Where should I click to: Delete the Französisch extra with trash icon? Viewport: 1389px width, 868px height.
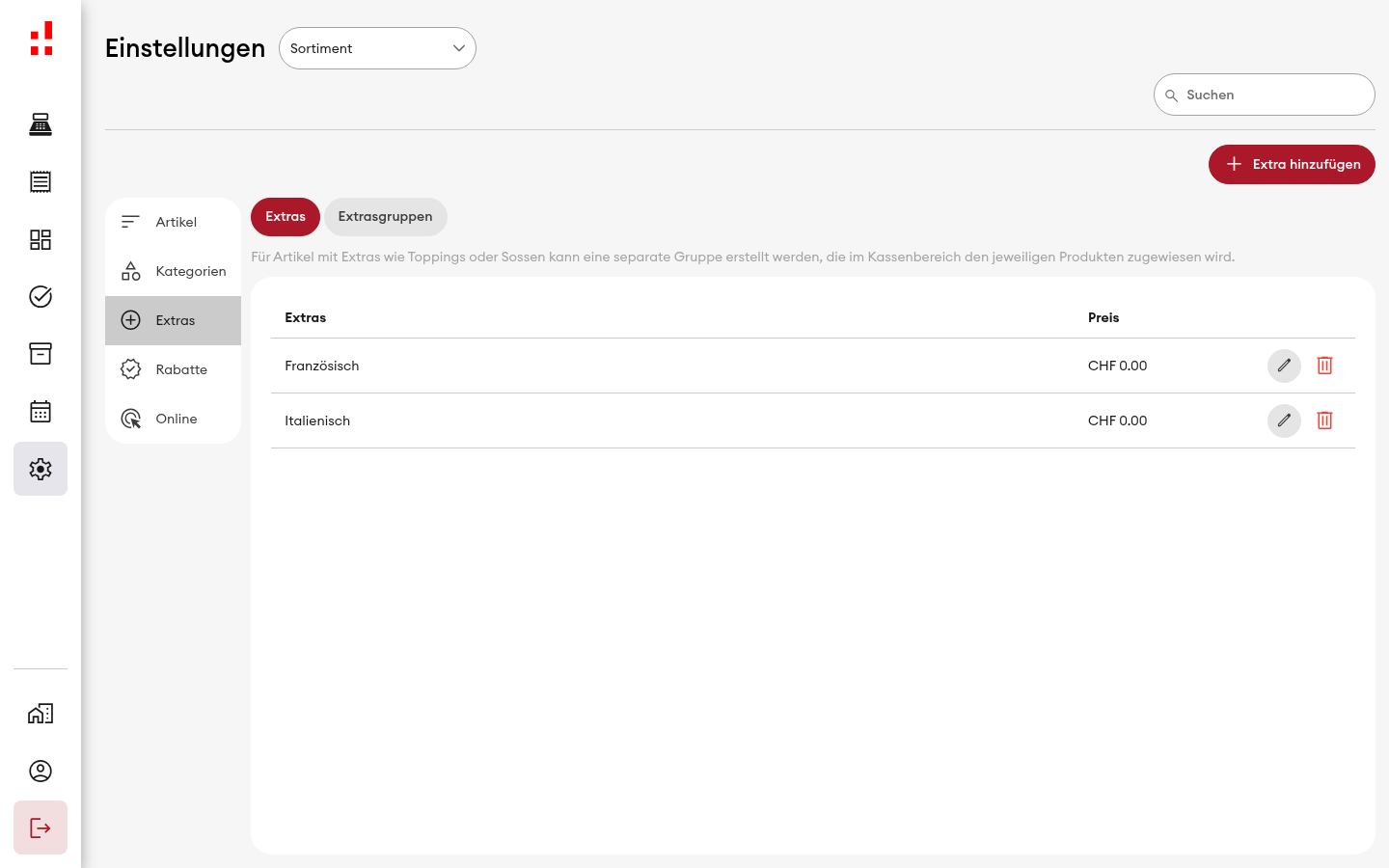pos(1324,366)
